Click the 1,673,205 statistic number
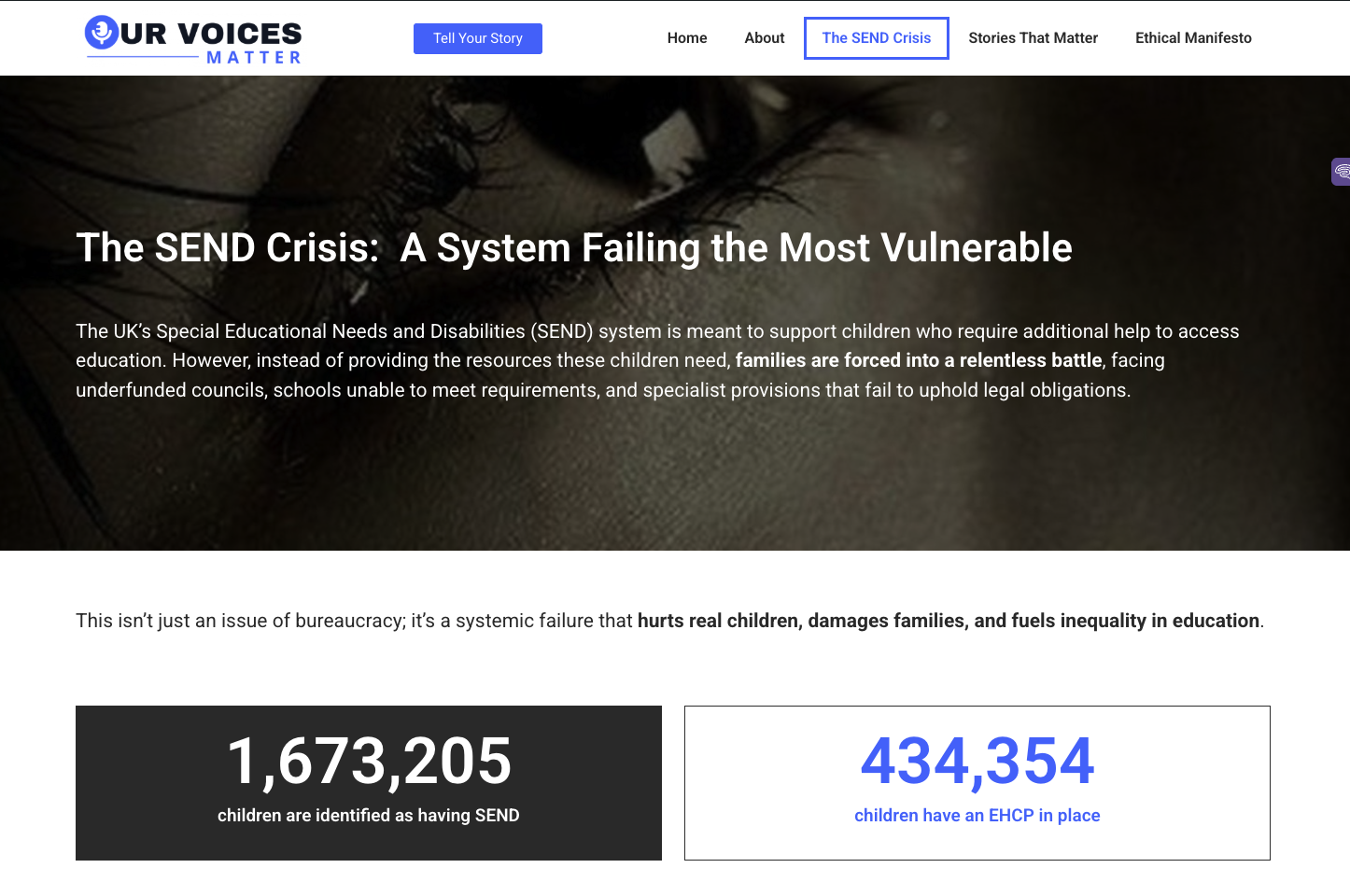This screenshot has height=896, width=1350. (369, 762)
